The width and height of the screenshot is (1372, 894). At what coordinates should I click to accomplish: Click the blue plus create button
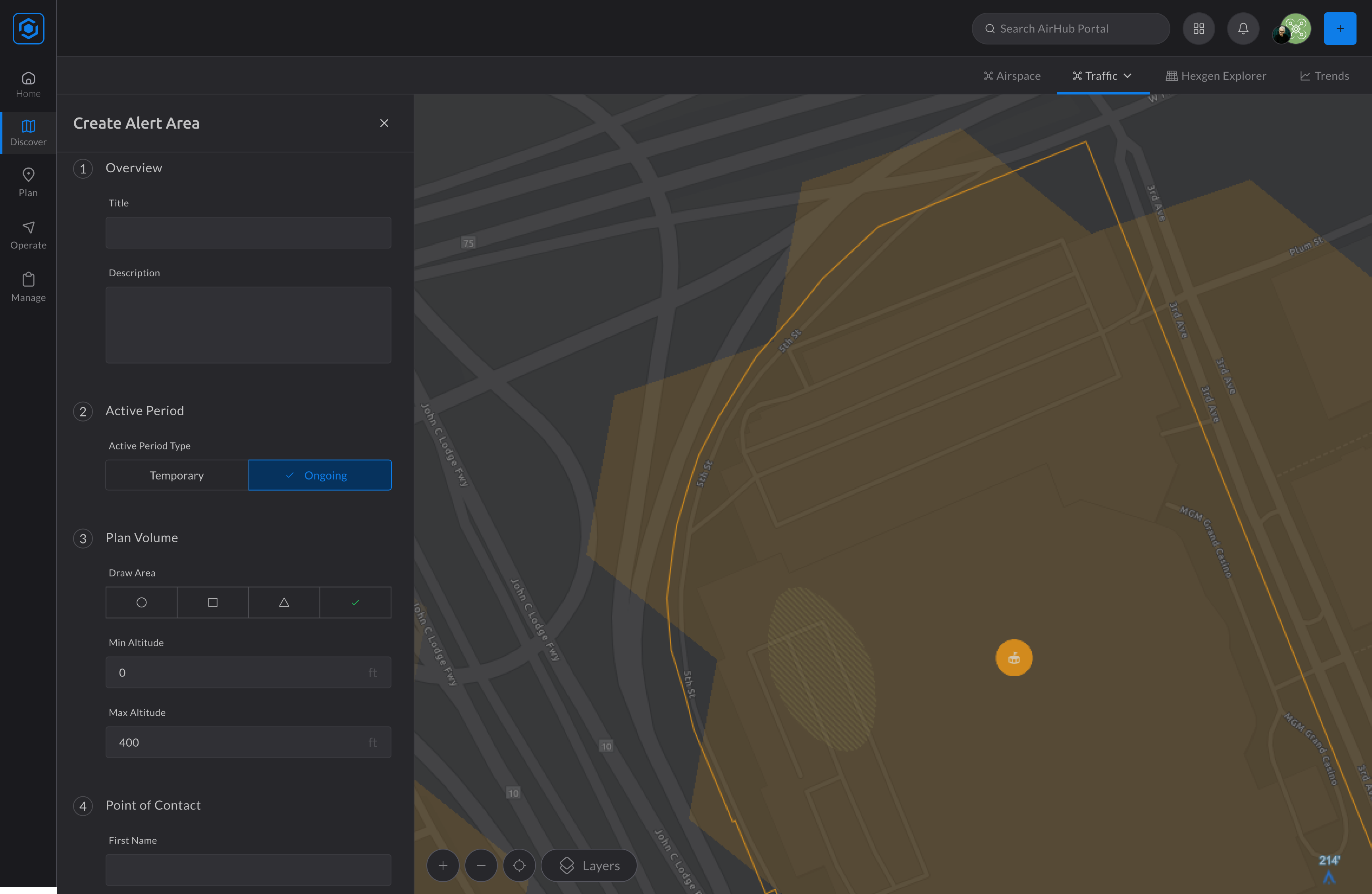pyautogui.click(x=1340, y=28)
